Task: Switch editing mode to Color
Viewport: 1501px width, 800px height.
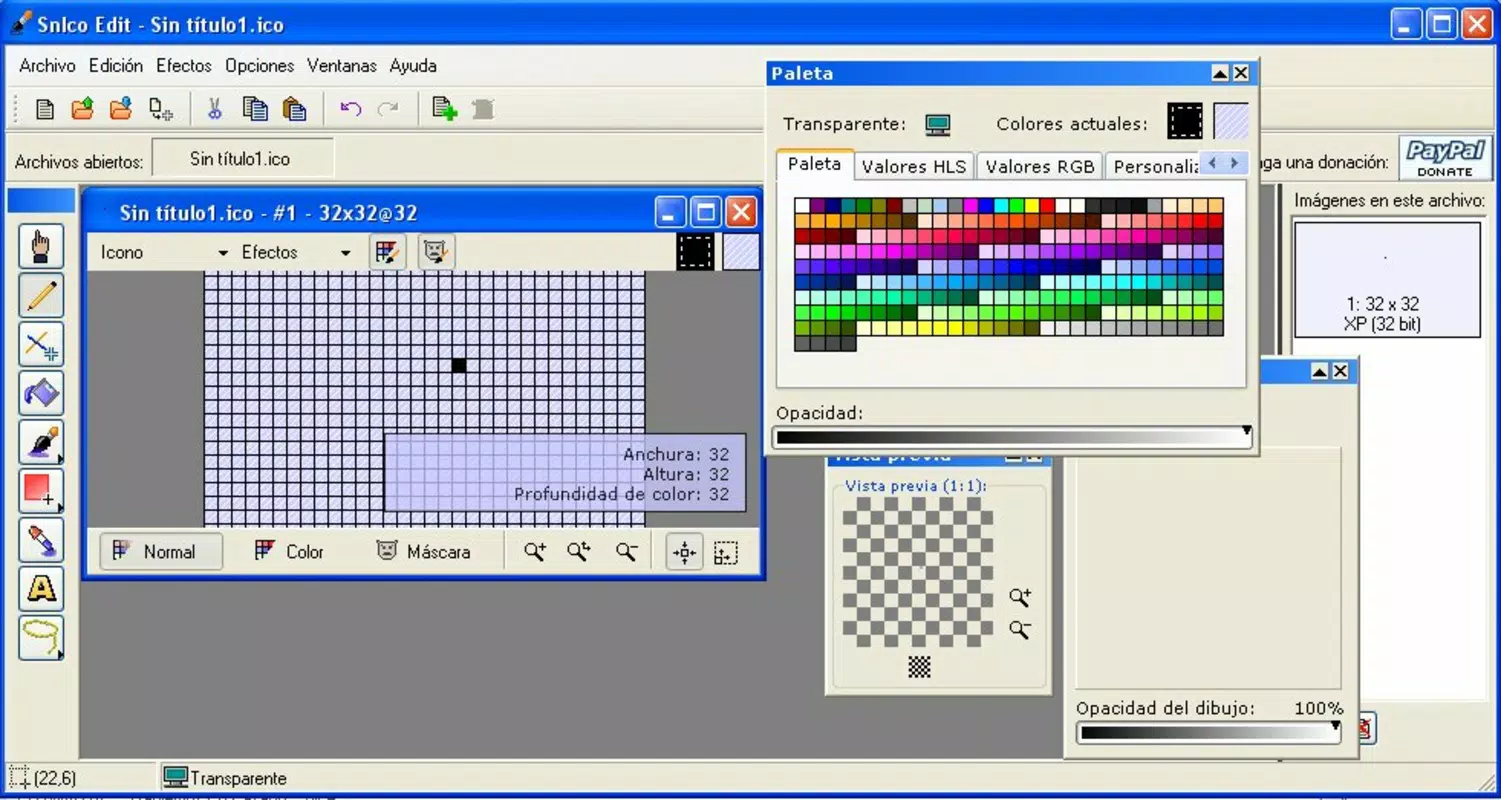Action: pyautogui.click(x=289, y=551)
